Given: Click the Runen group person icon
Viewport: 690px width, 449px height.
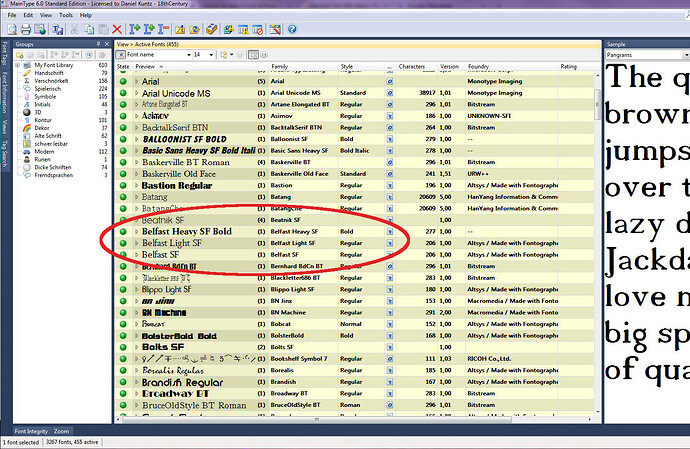Looking at the screenshot, I should (x=27, y=159).
